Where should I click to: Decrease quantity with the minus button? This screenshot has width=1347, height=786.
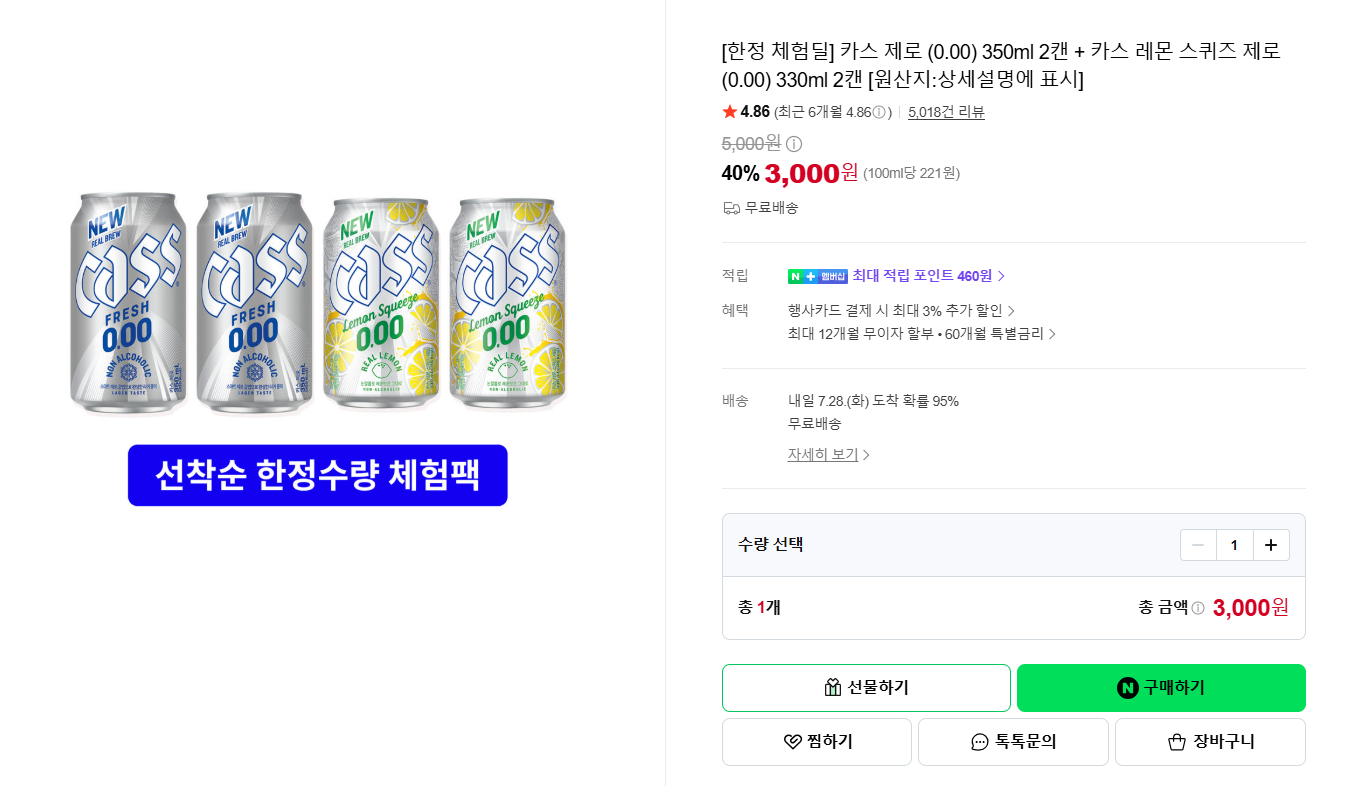click(x=1198, y=545)
